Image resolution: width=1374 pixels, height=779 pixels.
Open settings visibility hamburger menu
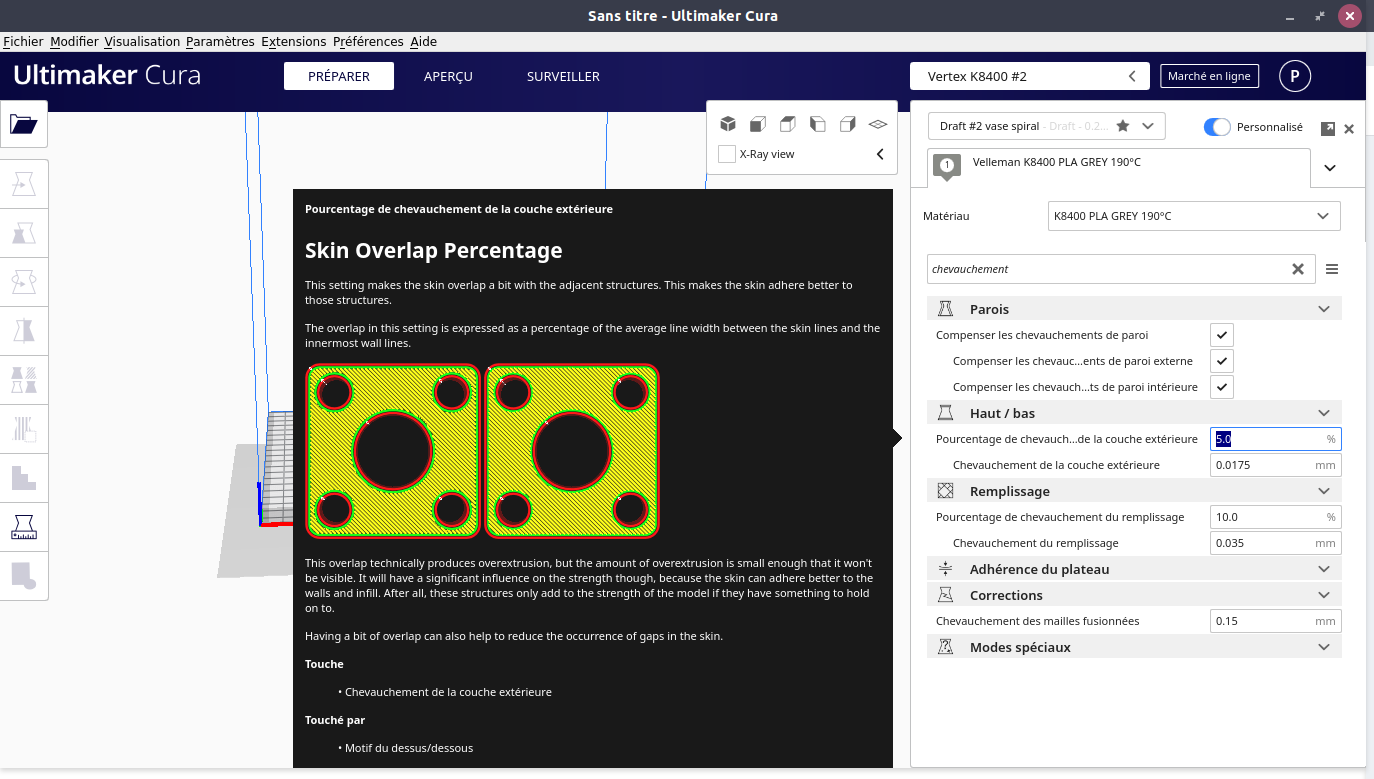pyautogui.click(x=1332, y=269)
